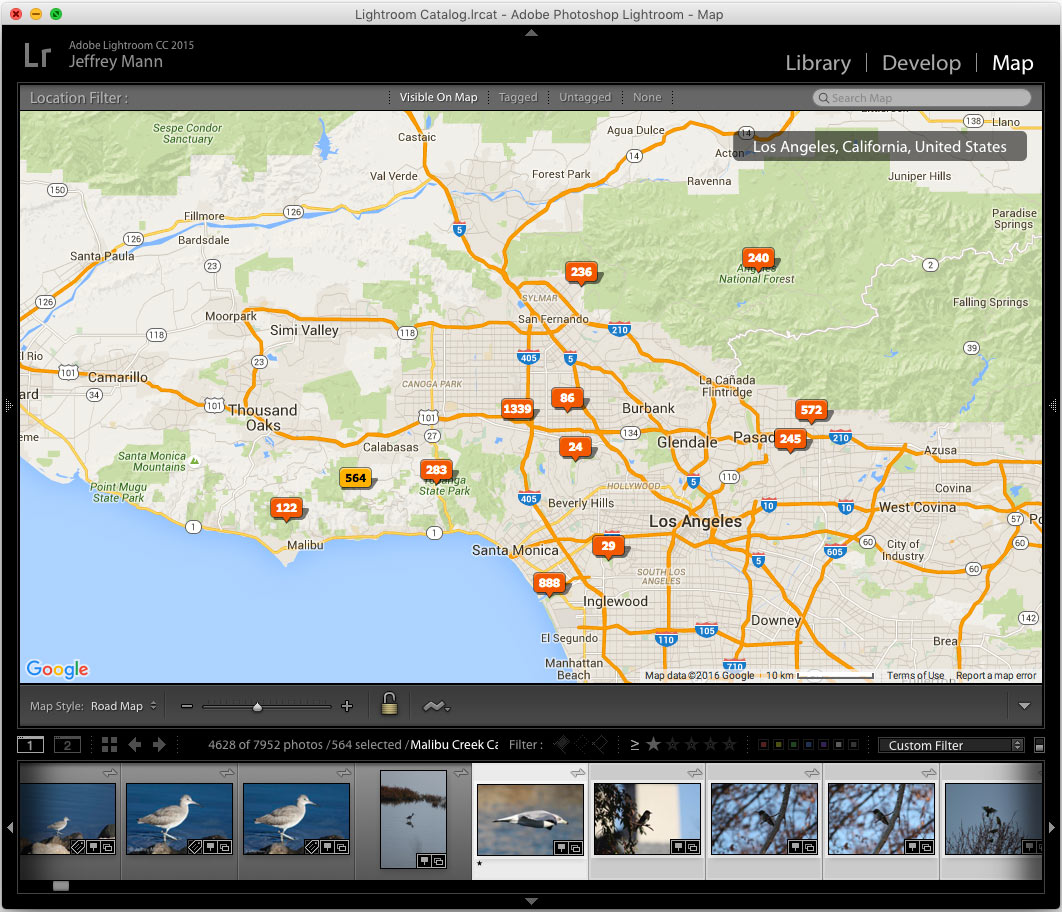Click the 122 pin above Malibu

pyautogui.click(x=286, y=508)
